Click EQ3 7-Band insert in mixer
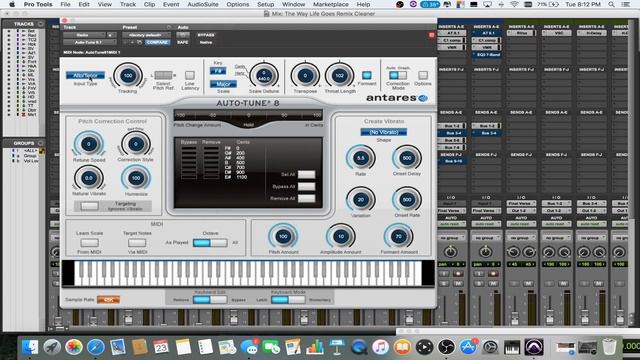 (487, 54)
